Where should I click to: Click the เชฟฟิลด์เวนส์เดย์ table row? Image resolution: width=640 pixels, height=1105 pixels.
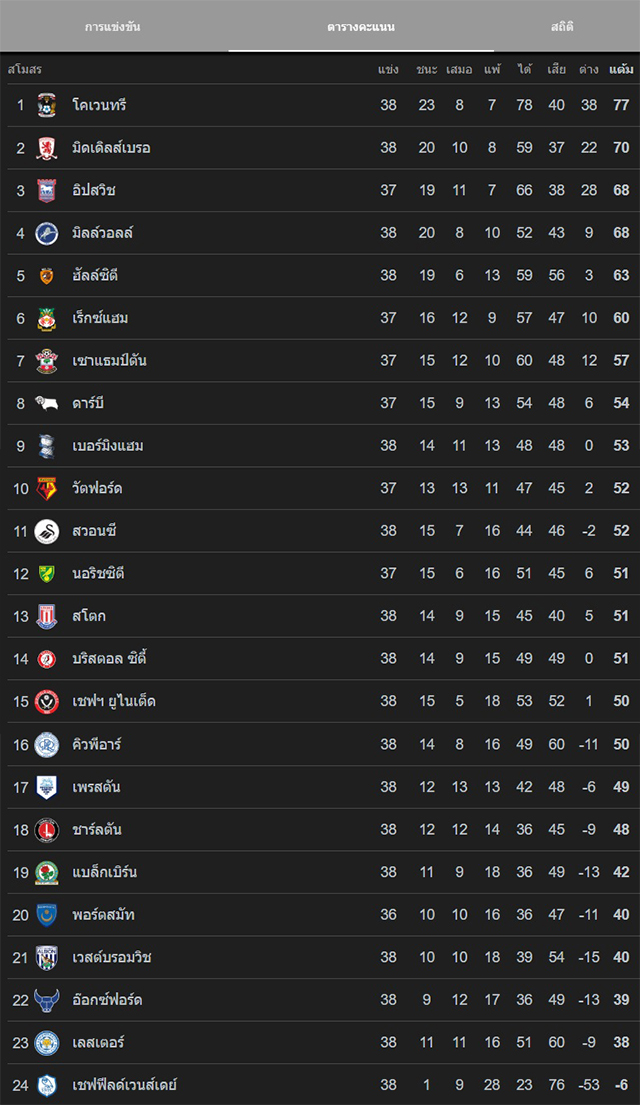tap(320, 1084)
